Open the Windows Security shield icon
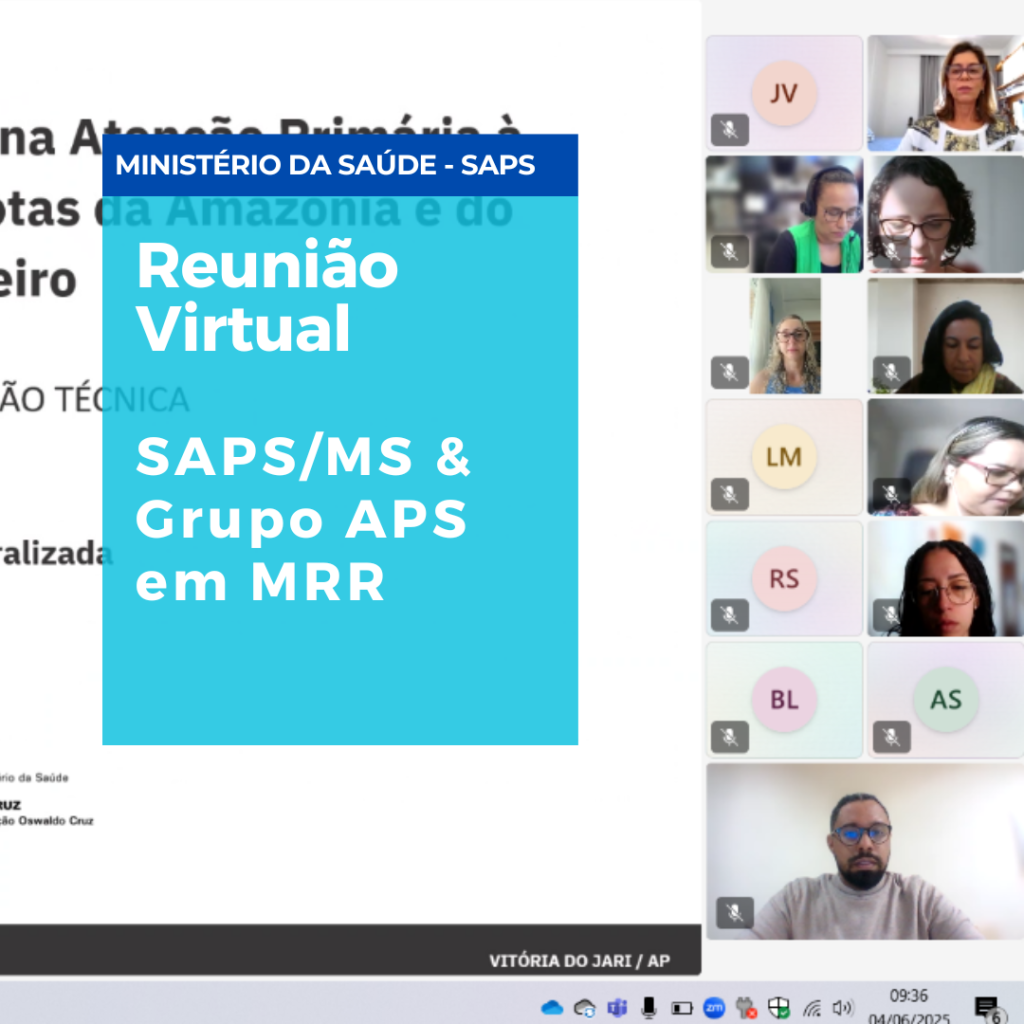 [778, 1008]
